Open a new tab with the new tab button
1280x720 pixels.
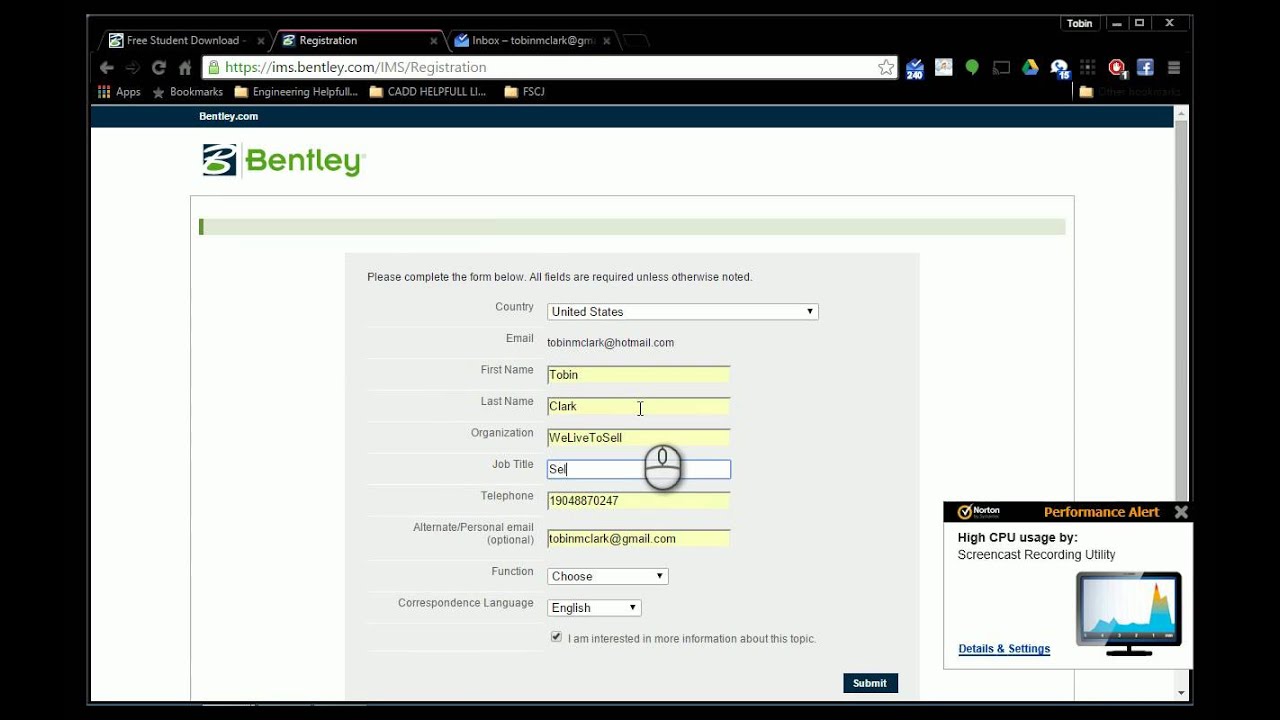636,41
